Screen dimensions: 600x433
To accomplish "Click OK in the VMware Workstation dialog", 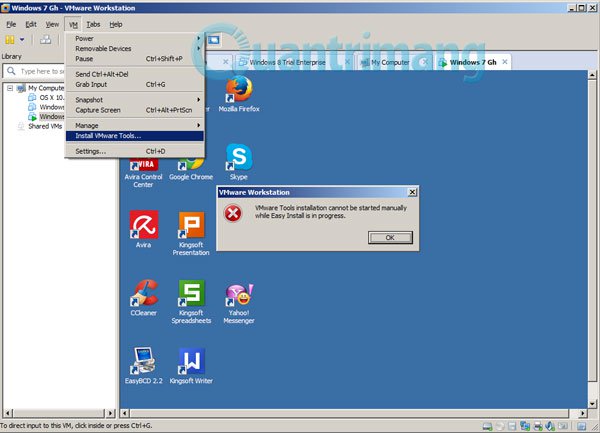I will click(390, 237).
